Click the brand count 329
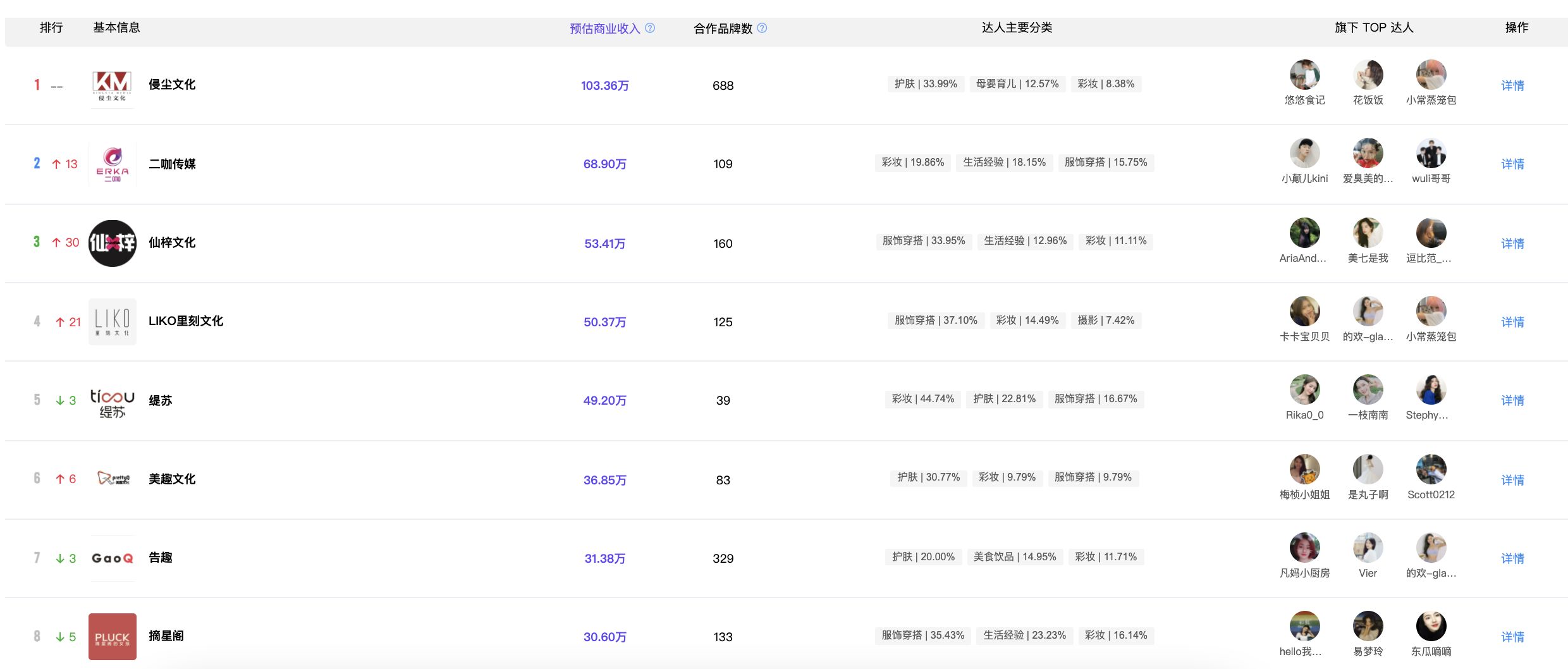The height and width of the screenshot is (669, 1568). (723, 558)
